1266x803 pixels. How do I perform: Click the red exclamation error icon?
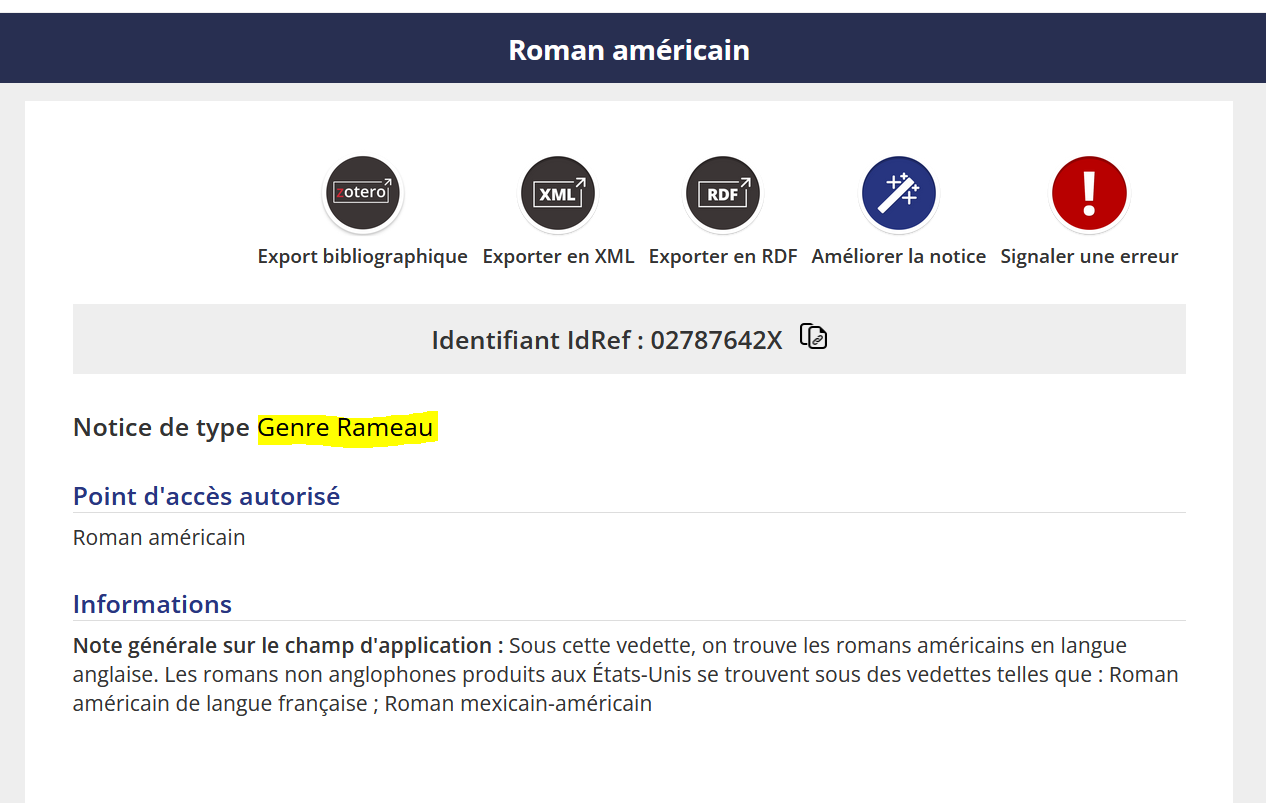click(x=1089, y=194)
